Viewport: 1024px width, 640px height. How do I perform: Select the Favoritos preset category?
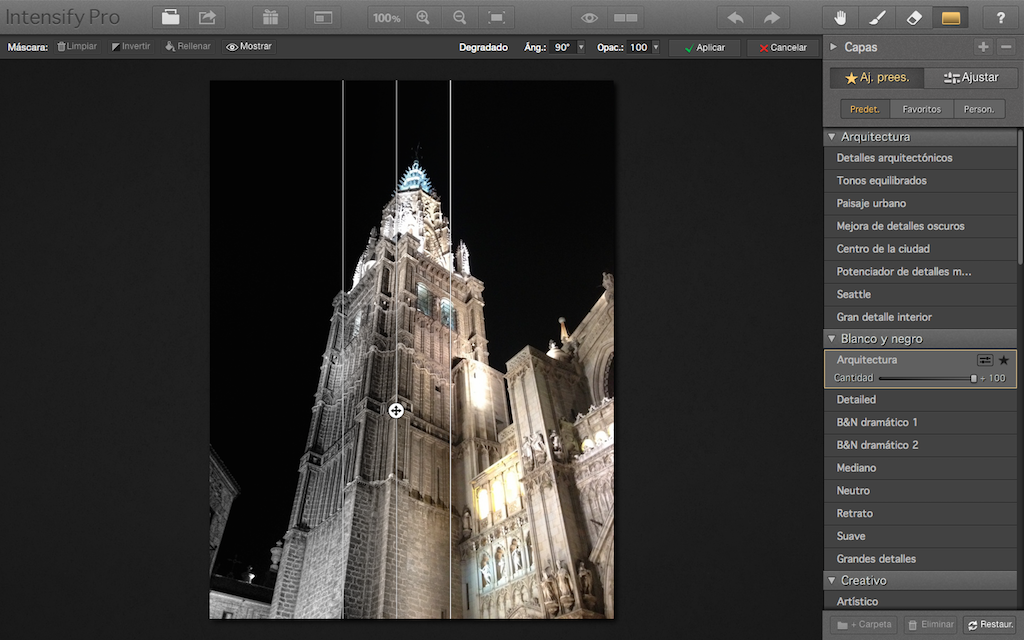(x=921, y=109)
